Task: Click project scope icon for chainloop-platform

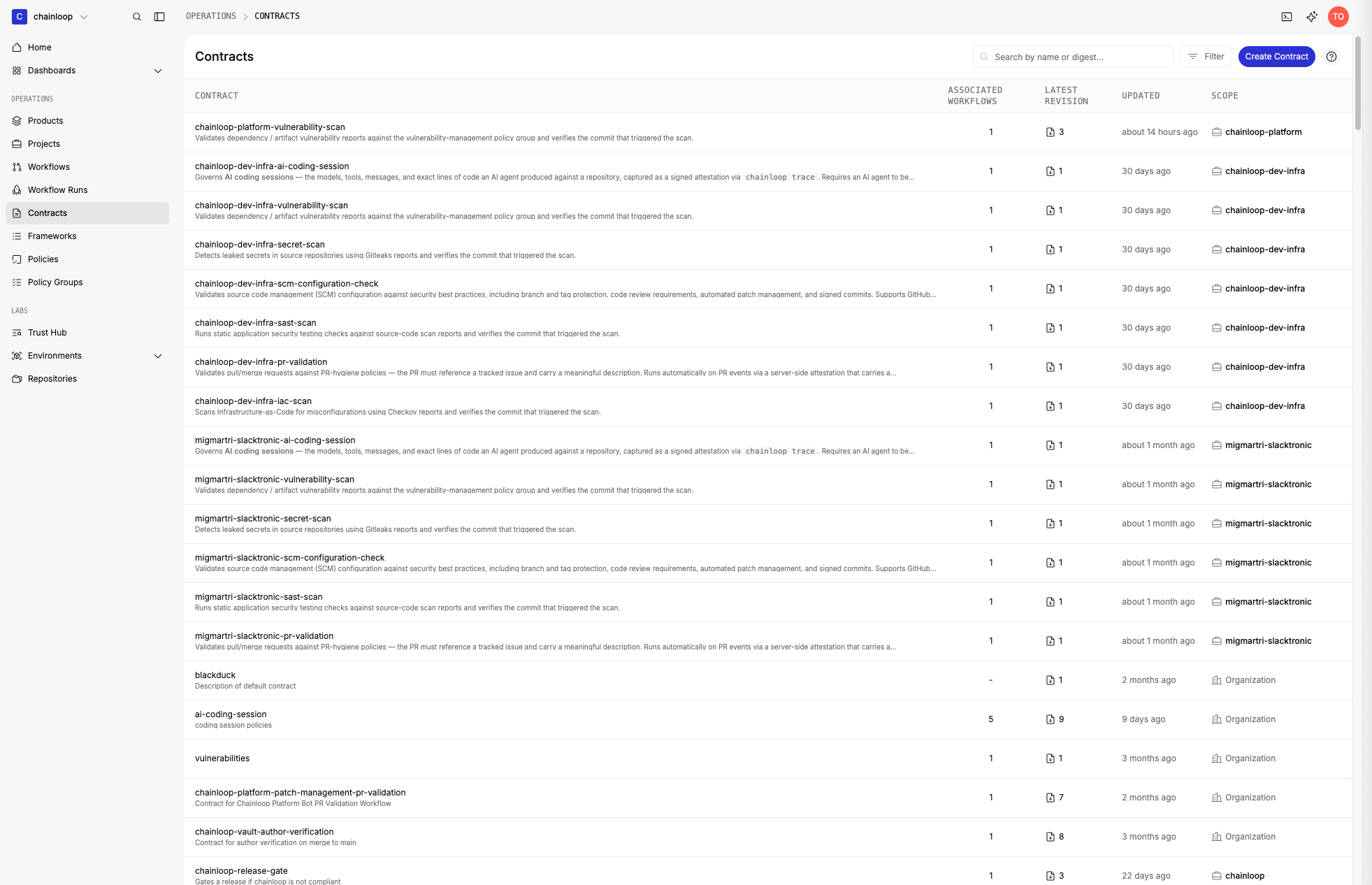Action: [1217, 132]
